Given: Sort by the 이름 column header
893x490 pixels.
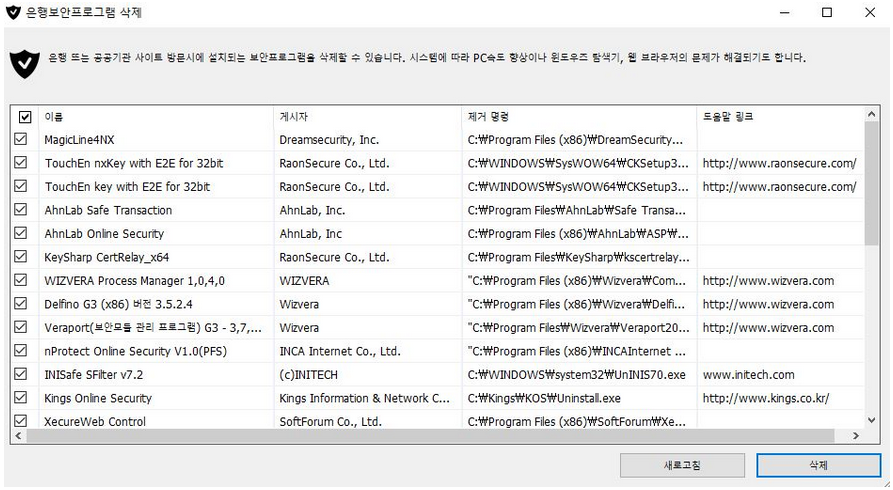Looking at the screenshot, I should (156, 117).
